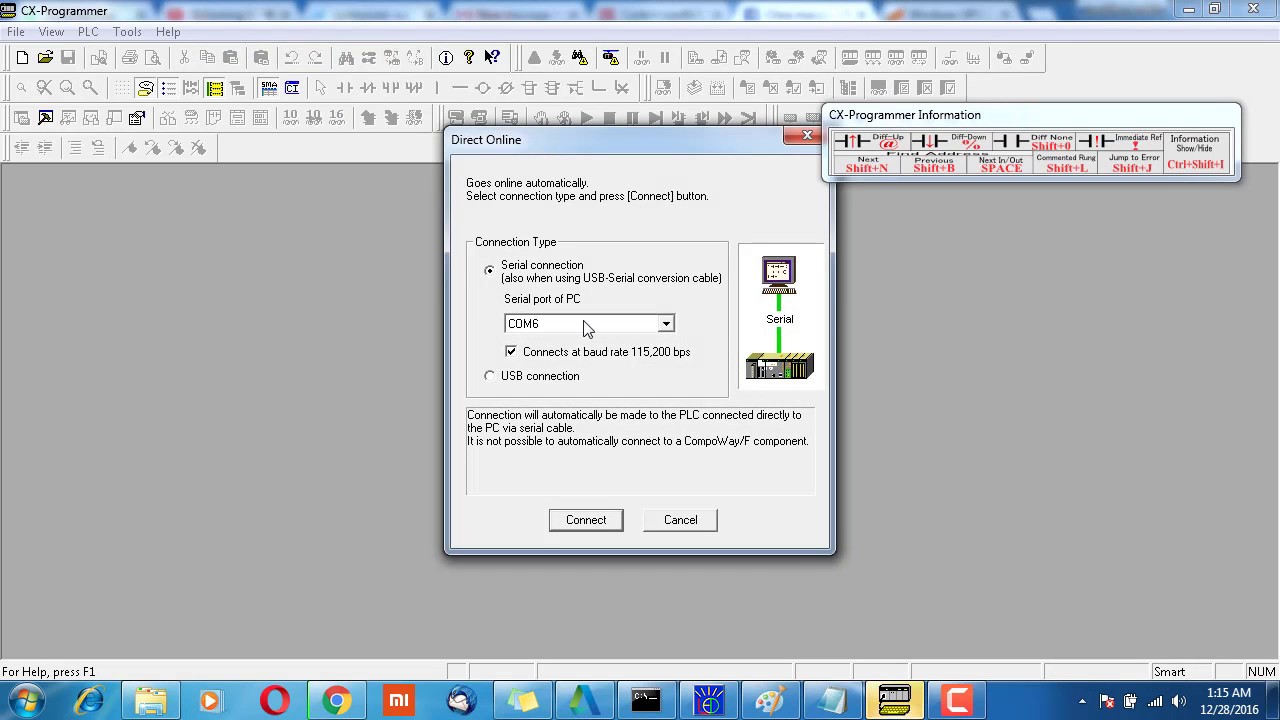The height and width of the screenshot is (720, 1280).
Task: Toggle 'Connects at baud rate 115,200 bps' checkbox
Action: point(511,352)
